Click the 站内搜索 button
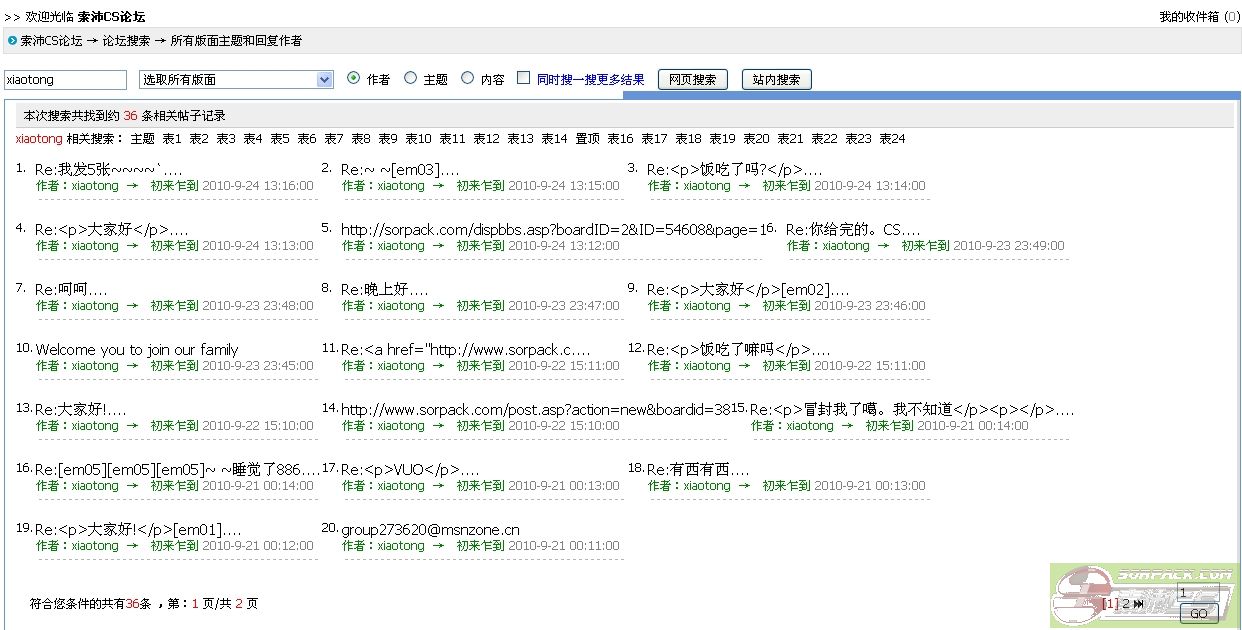This screenshot has width=1242, height=630. coord(776,79)
